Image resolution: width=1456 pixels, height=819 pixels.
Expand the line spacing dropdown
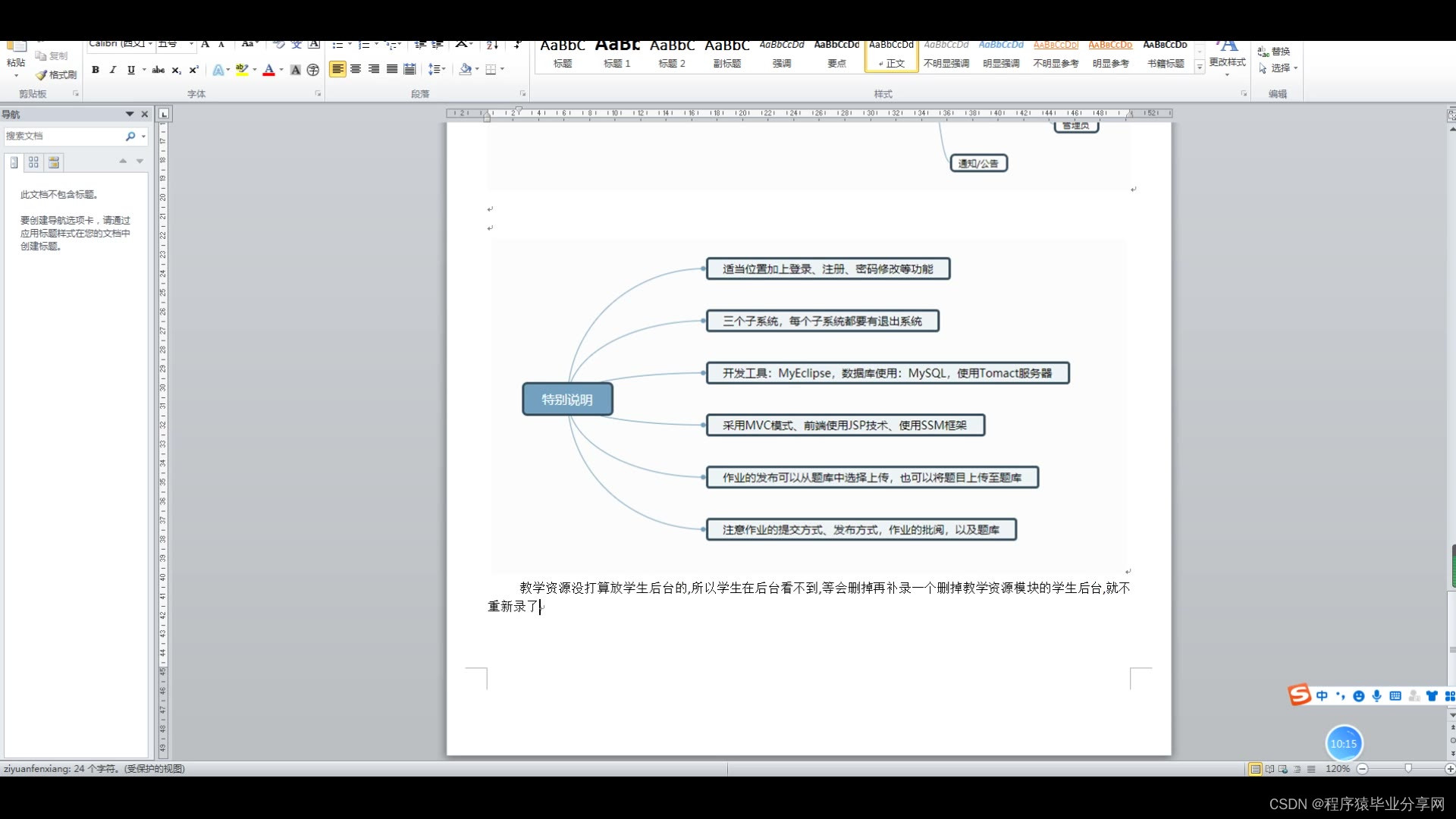[444, 69]
